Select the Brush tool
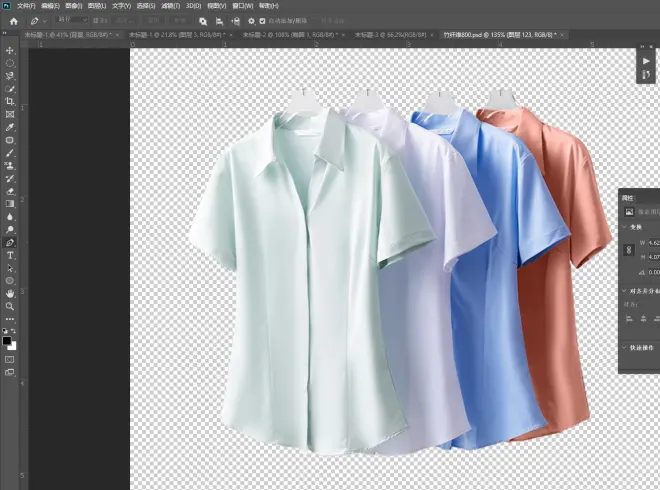Screen dimensions: 660x490 pyautogui.click(x=10, y=153)
